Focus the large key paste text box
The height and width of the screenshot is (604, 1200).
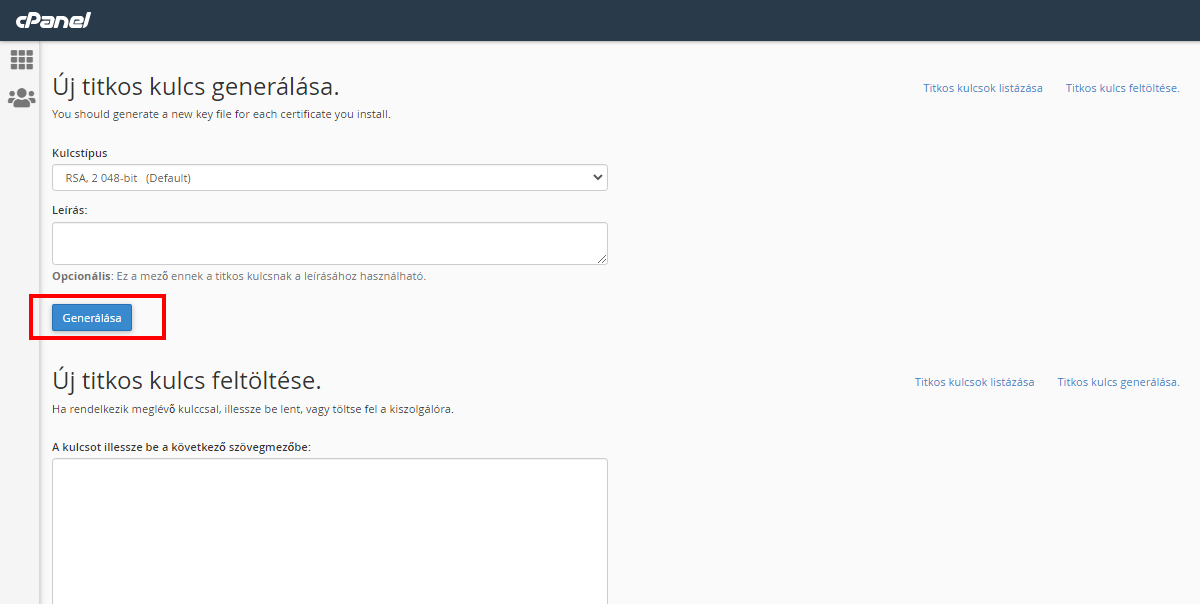[x=329, y=530]
